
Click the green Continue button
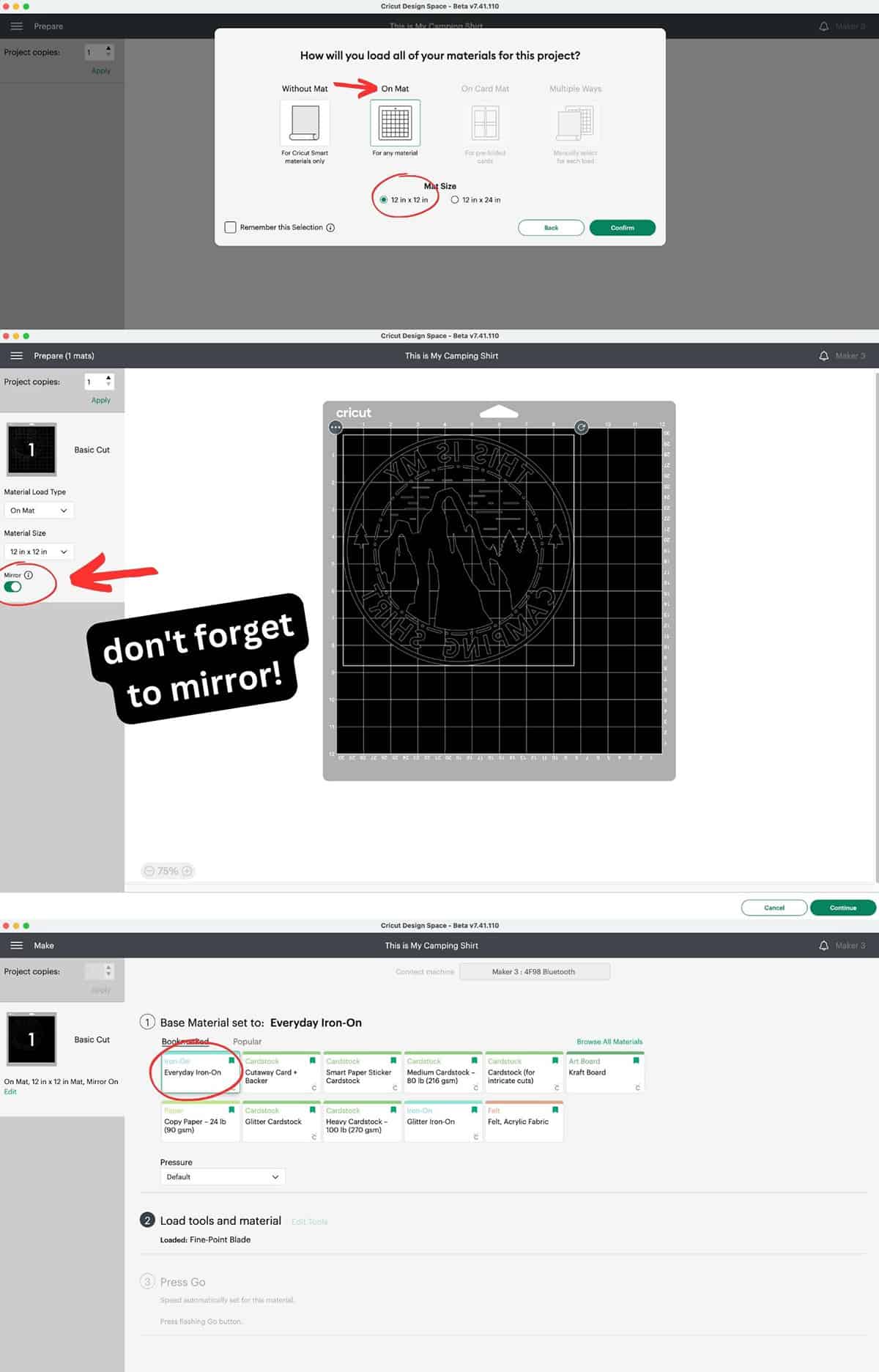point(843,908)
